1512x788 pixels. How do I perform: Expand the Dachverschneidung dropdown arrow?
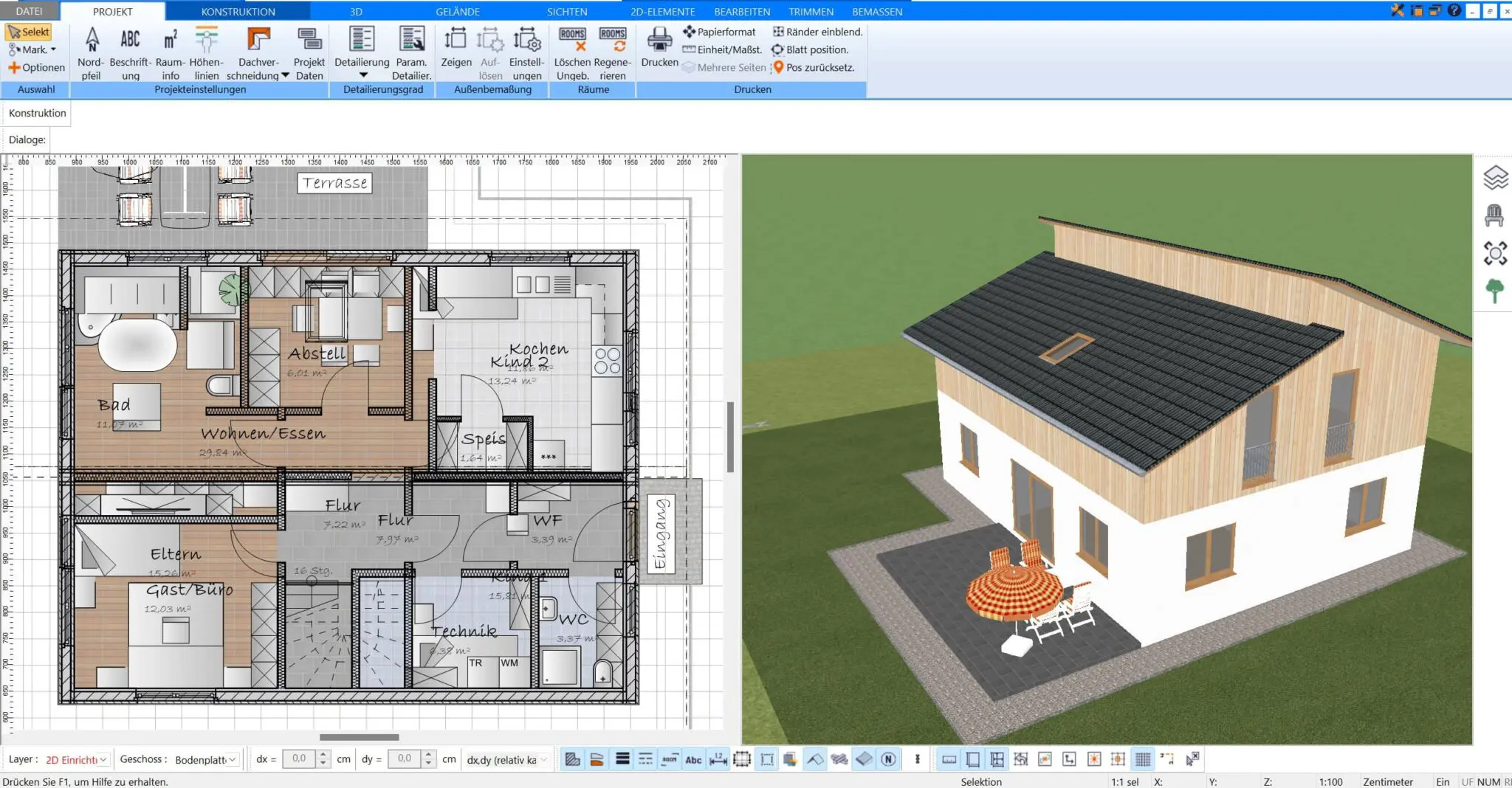click(x=283, y=74)
